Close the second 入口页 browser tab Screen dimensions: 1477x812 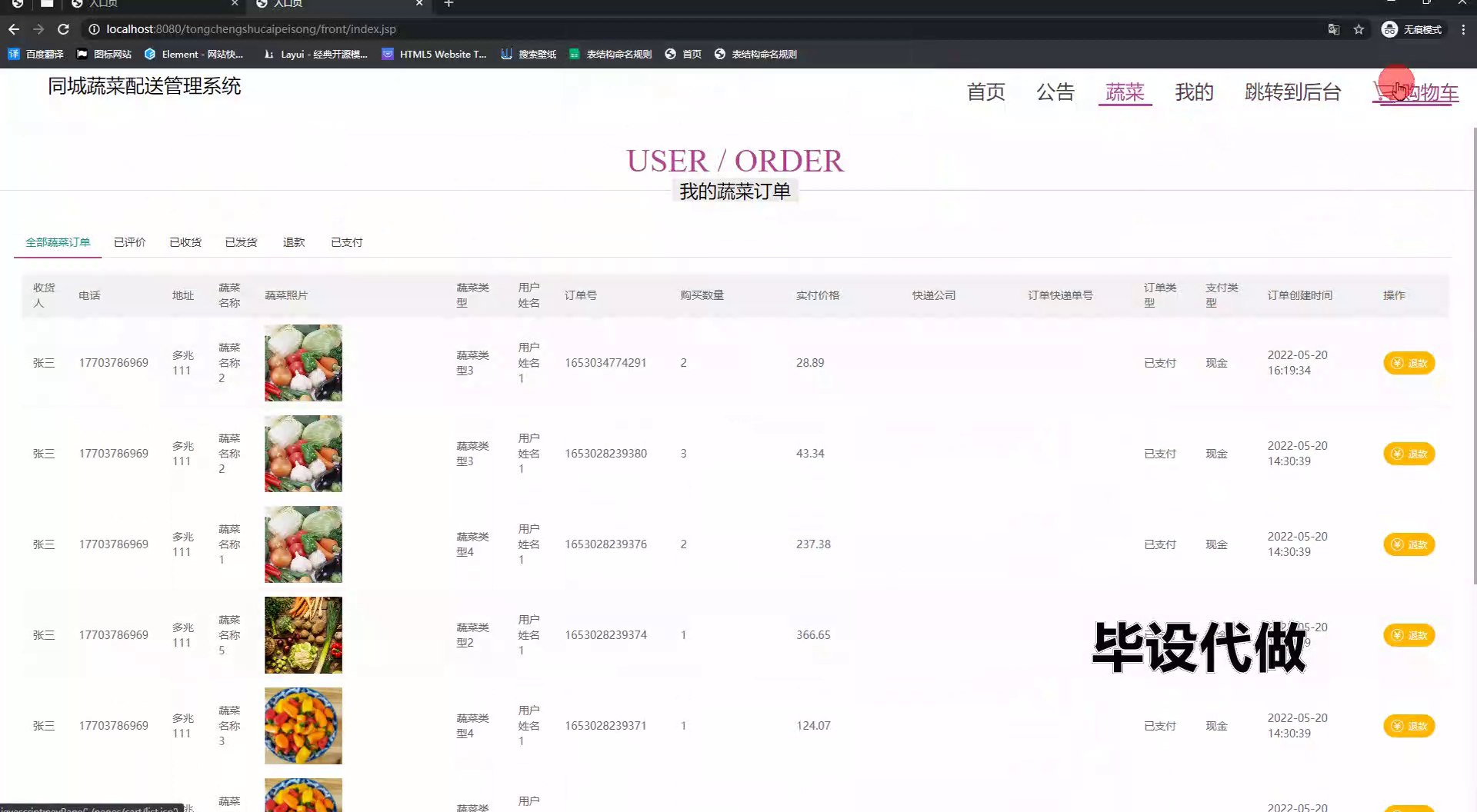click(419, 4)
